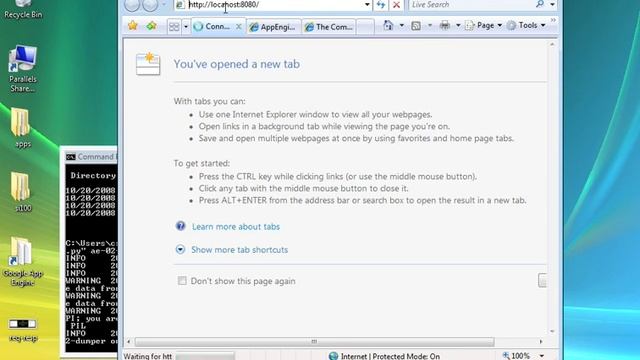Click the page loading progress bar
Screen dimensions: 640x360
pos(205,356)
